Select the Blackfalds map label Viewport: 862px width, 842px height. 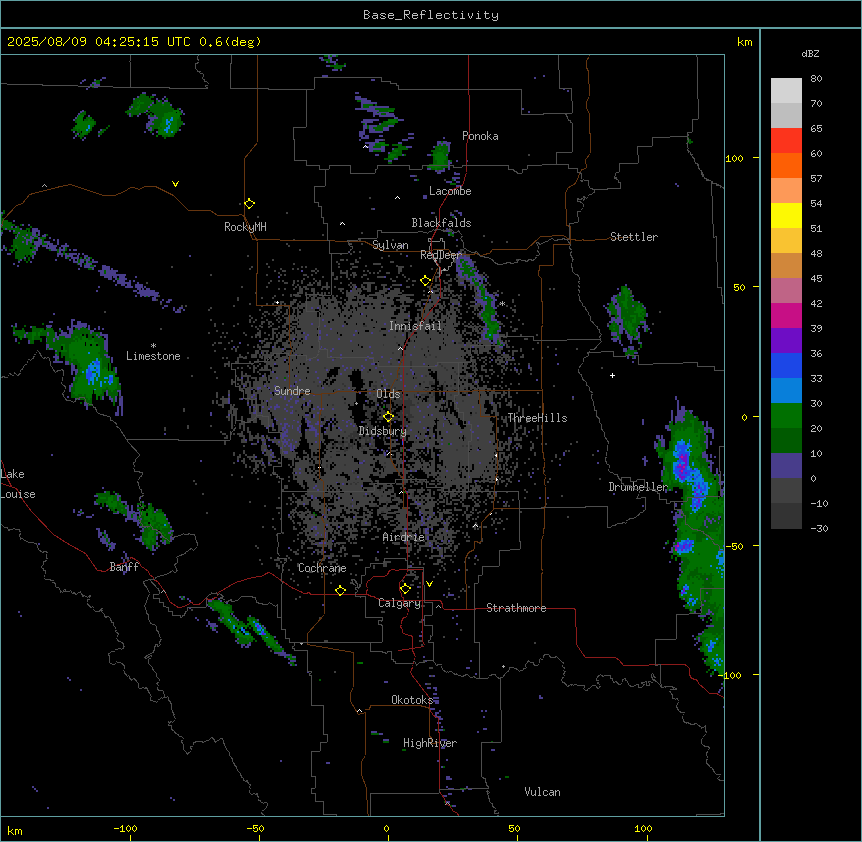coord(441,223)
